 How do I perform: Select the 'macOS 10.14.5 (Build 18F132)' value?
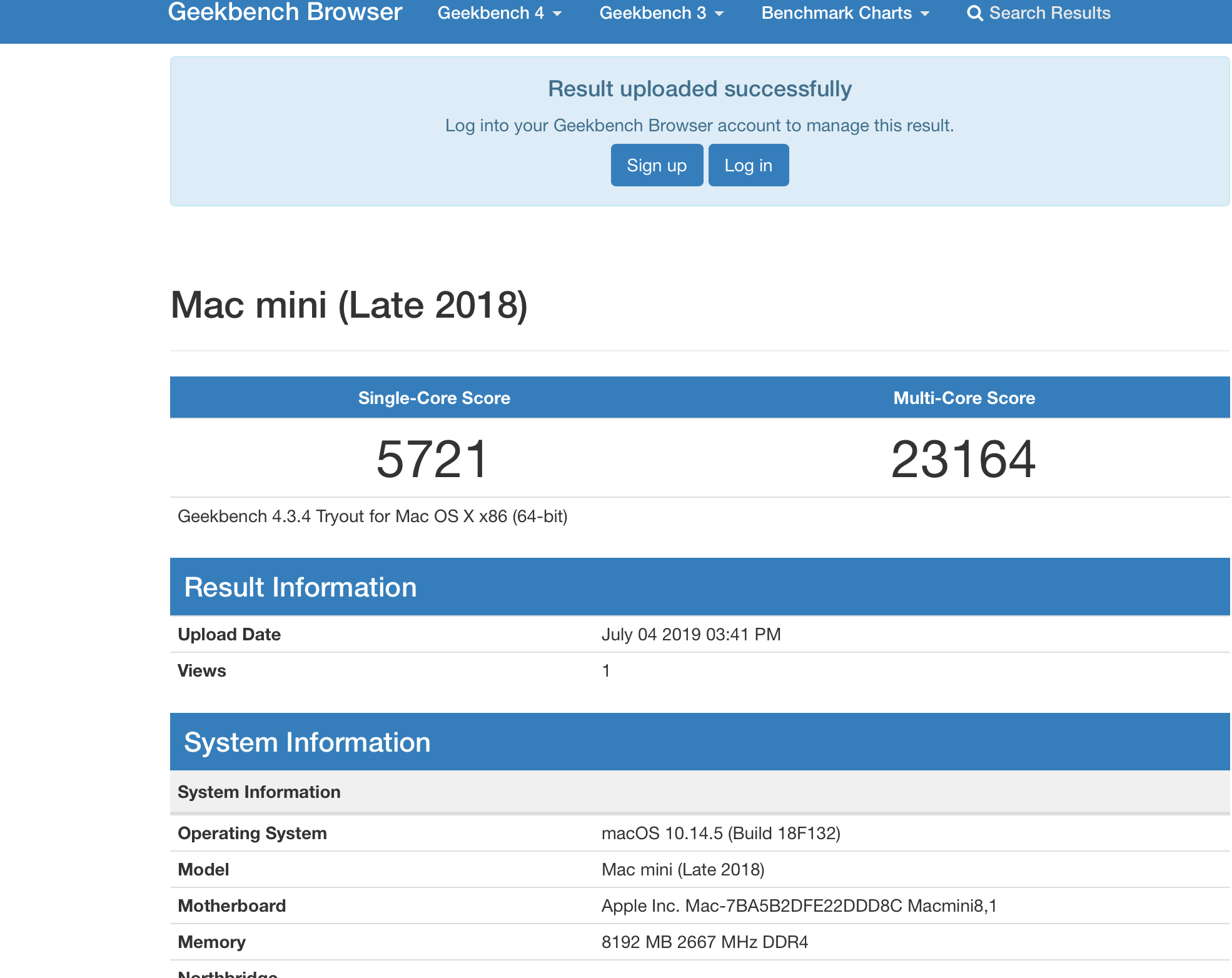721,834
